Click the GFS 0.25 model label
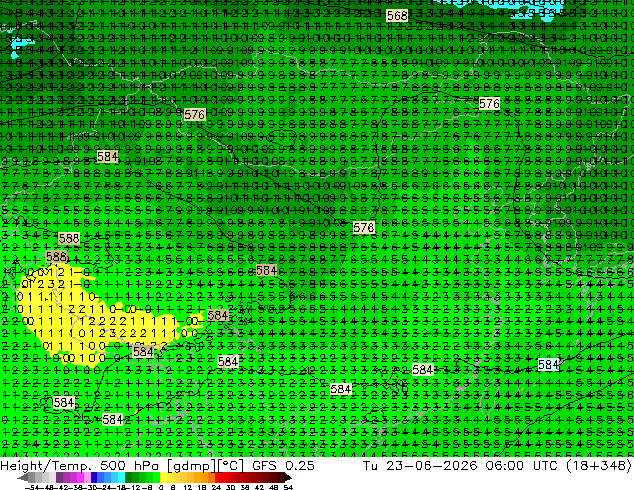The height and width of the screenshot is (490, 634). 283,465
